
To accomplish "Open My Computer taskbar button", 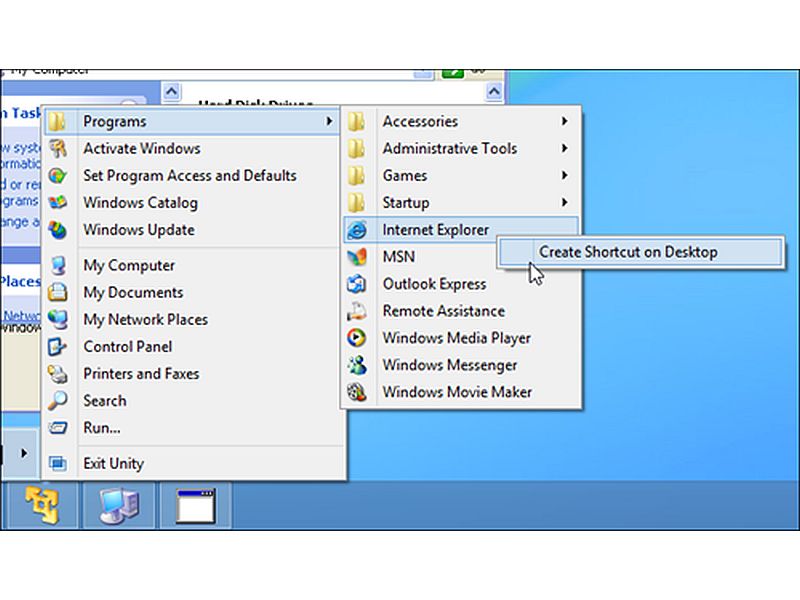I will click(x=119, y=506).
